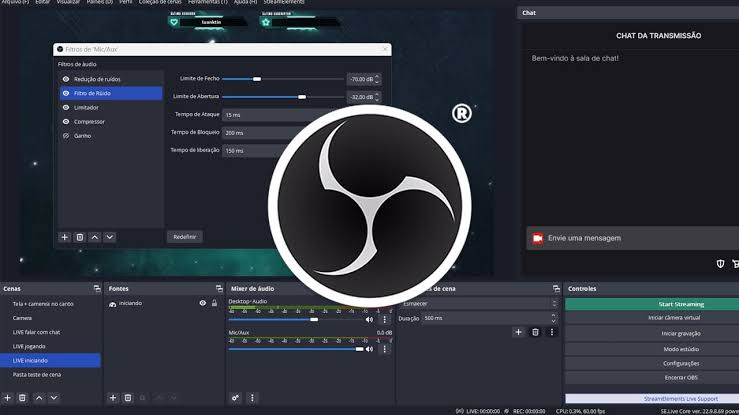Image resolution: width=739 pixels, height=415 pixels.
Task: Increase Limite de Fecho value arrow
Action: click(377, 77)
